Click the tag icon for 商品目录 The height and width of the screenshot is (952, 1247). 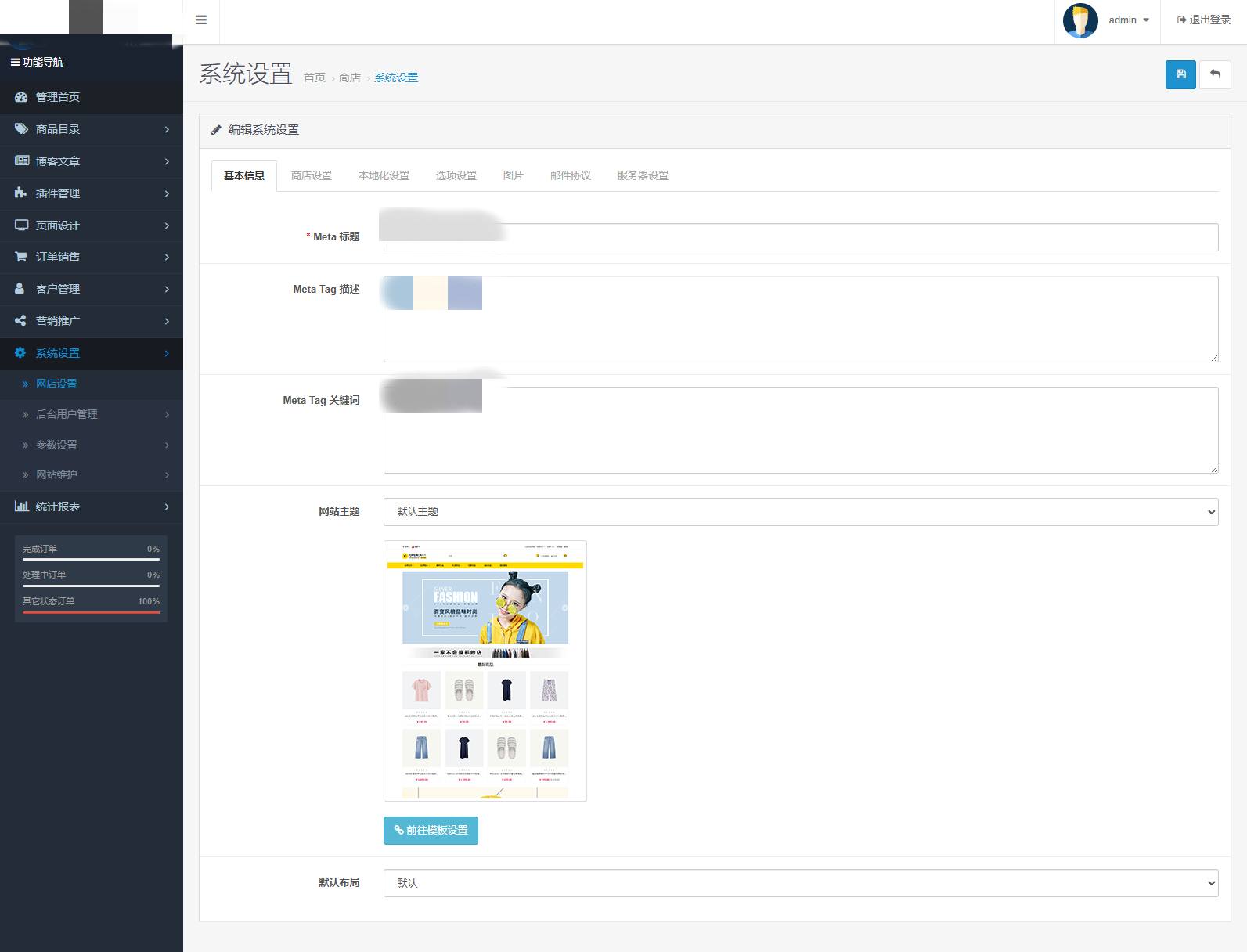(x=21, y=129)
